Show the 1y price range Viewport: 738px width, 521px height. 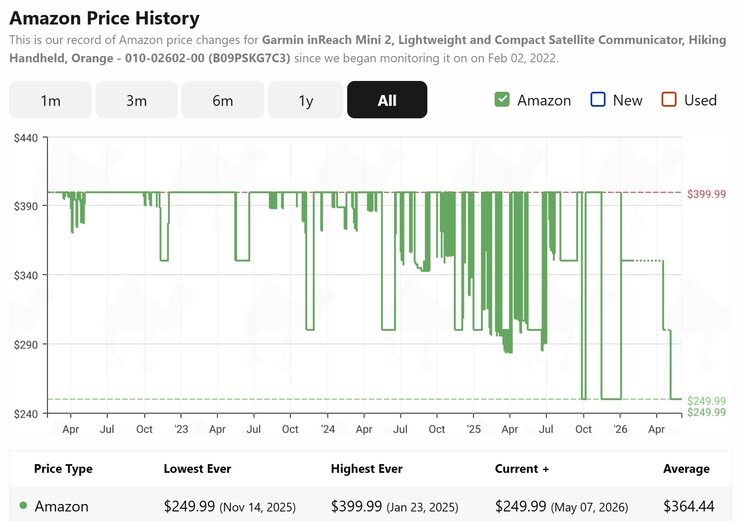(x=306, y=100)
